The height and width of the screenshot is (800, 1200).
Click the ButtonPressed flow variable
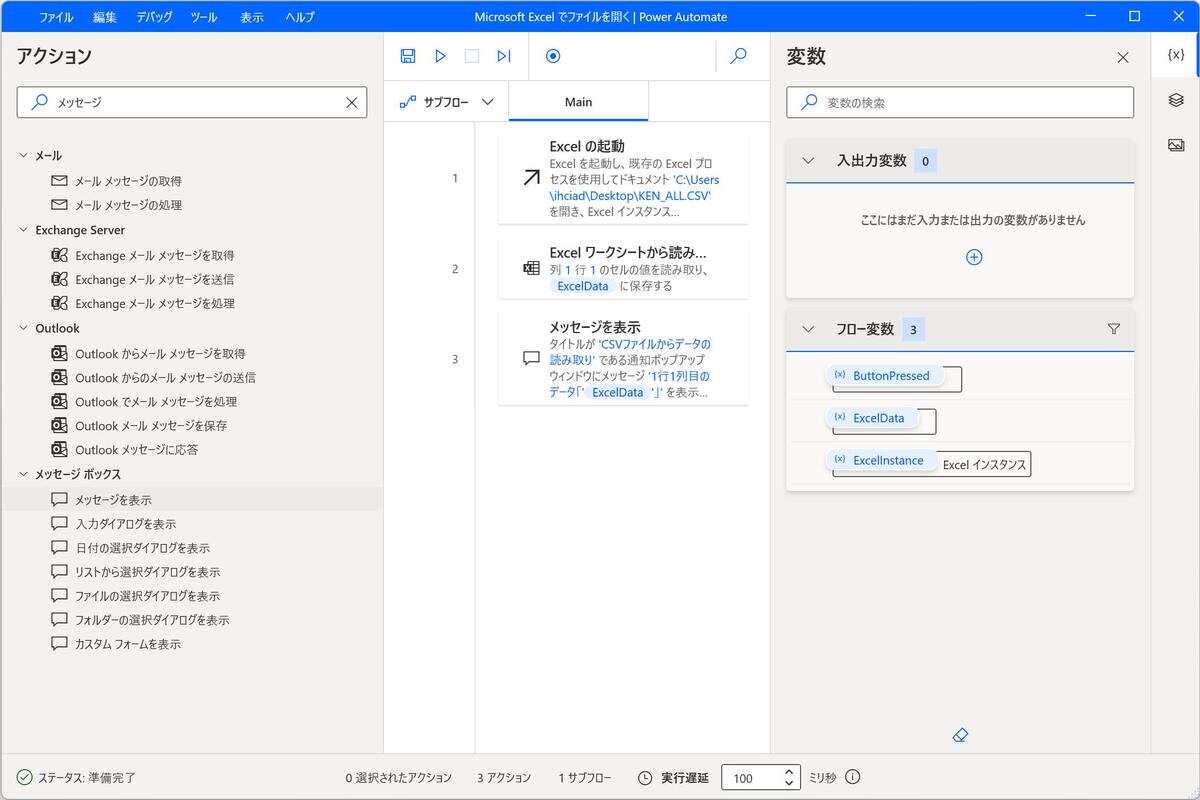(883, 376)
